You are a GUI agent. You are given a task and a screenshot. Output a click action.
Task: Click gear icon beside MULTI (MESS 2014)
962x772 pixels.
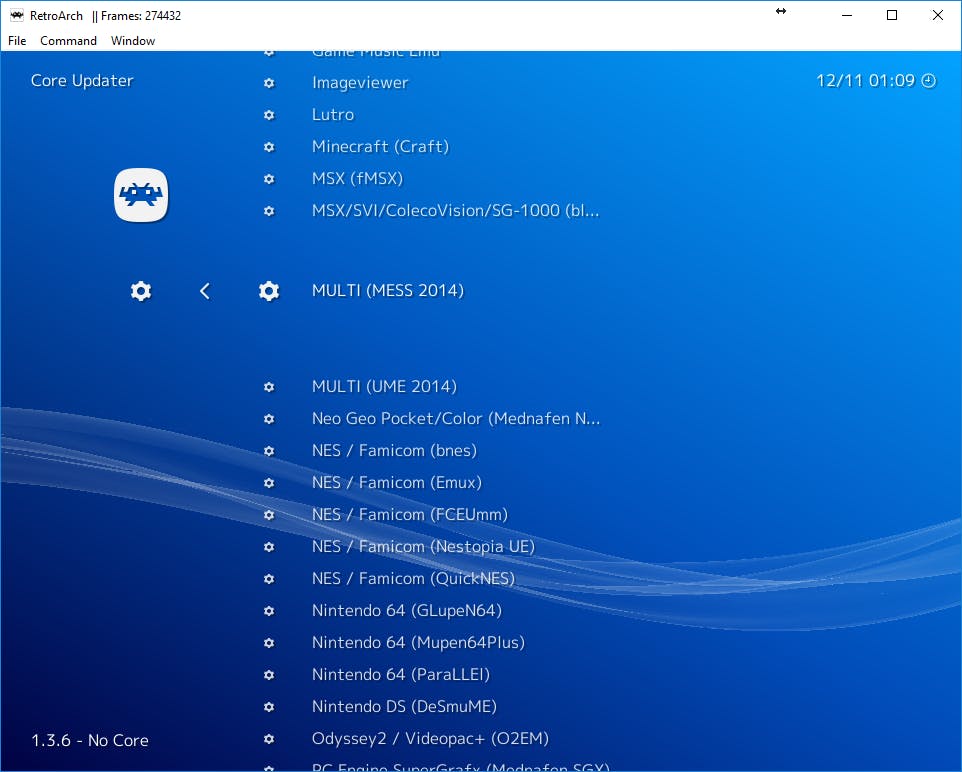coord(269,291)
